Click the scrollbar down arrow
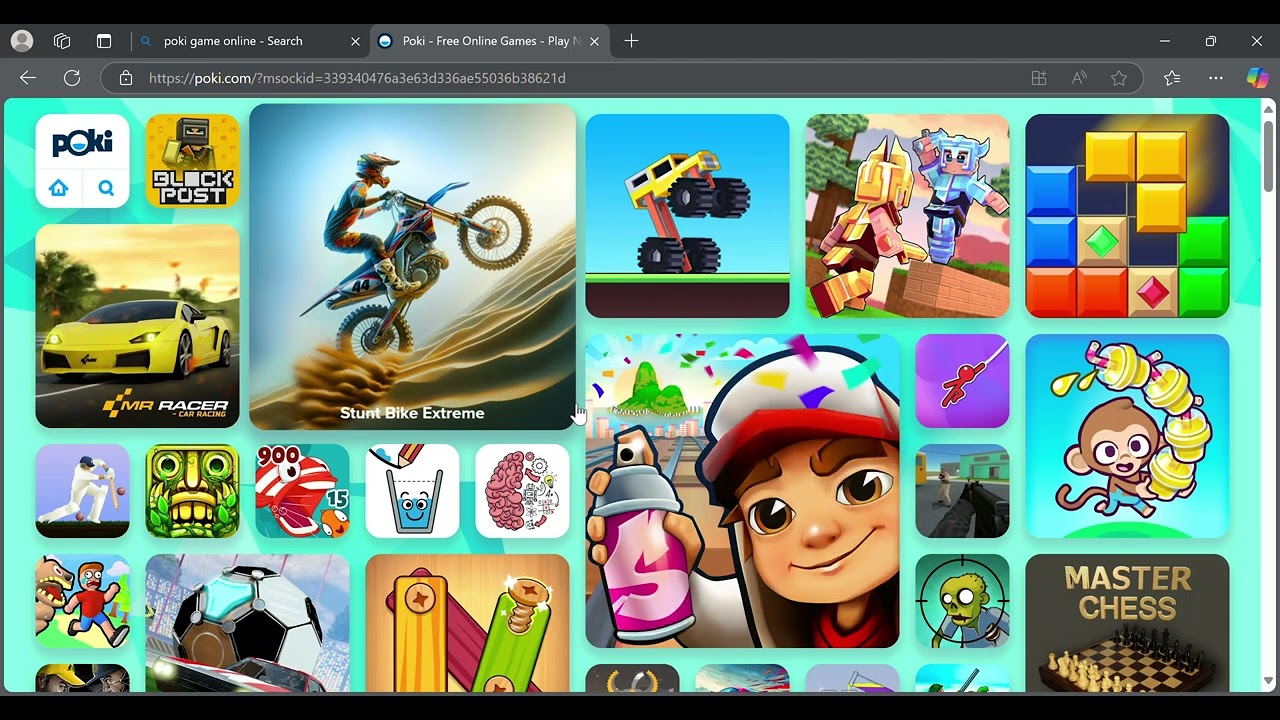The height and width of the screenshot is (720, 1280). click(1270, 683)
